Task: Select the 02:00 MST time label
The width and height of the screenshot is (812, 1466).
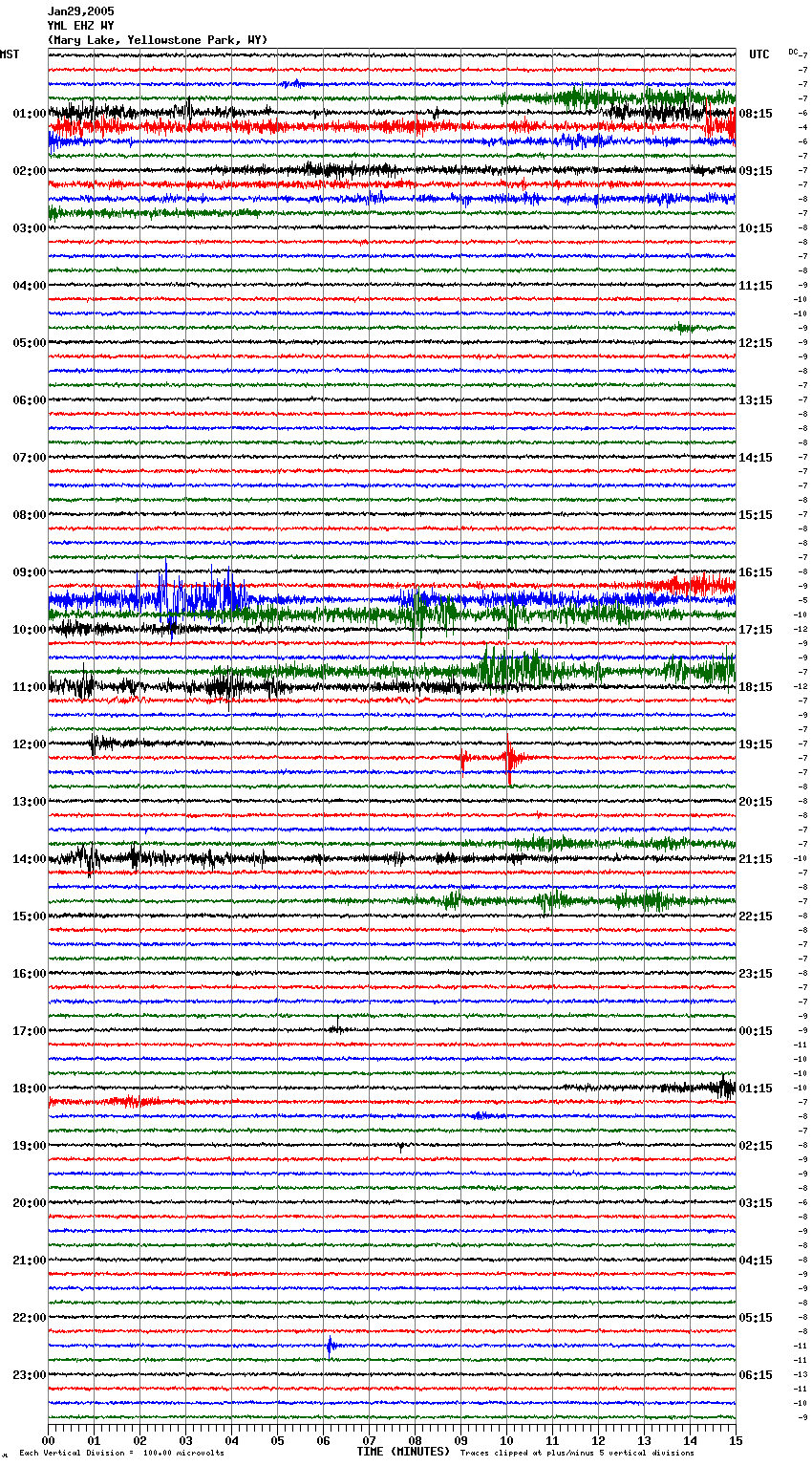Action: pos(30,171)
